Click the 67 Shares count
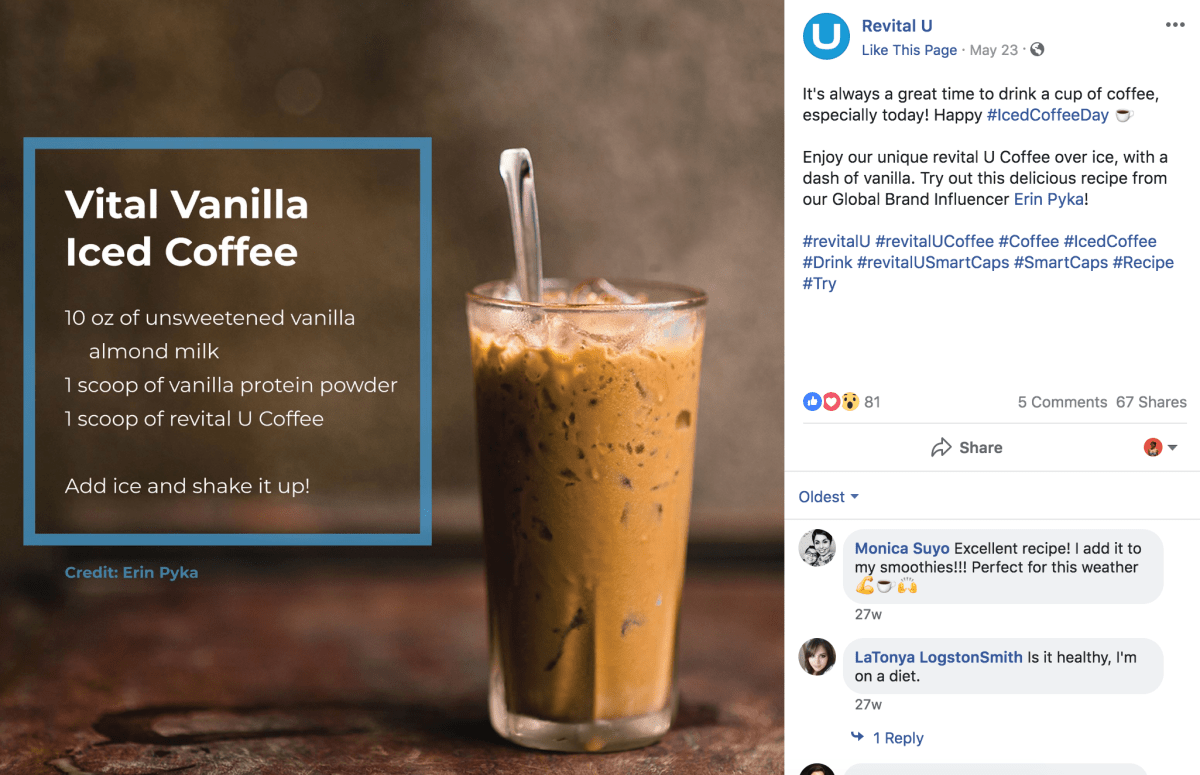The height and width of the screenshot is (775, 1200). (x=1151, y=402)
